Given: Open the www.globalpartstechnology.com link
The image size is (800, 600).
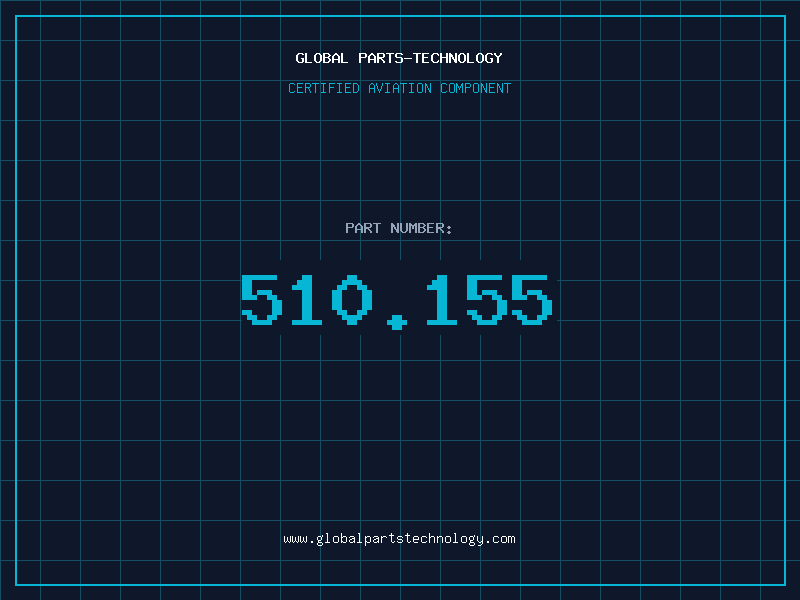Looking at the screenshot, I should tap(399, 539).
